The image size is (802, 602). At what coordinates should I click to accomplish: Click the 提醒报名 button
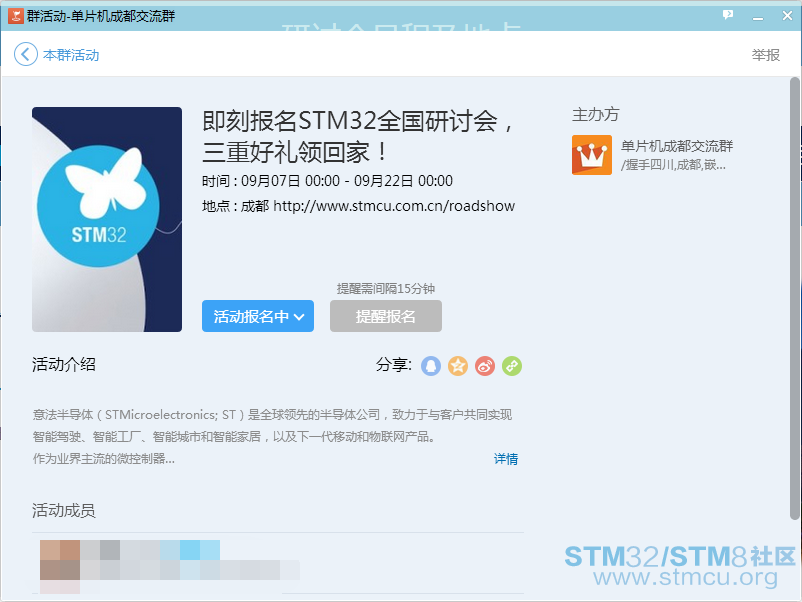[x=386, y=316]
